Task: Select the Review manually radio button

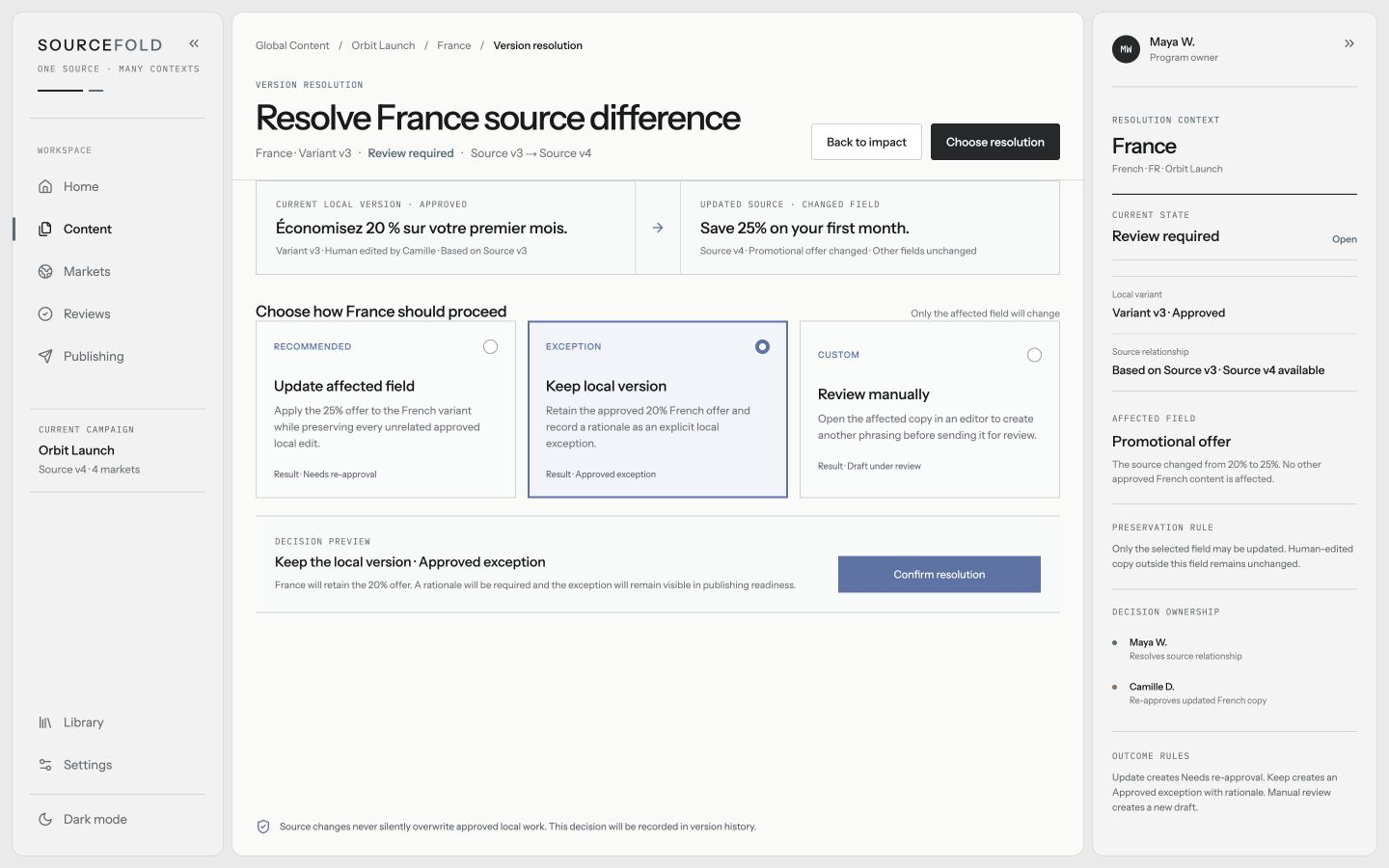Action: tap(1034, 355)
